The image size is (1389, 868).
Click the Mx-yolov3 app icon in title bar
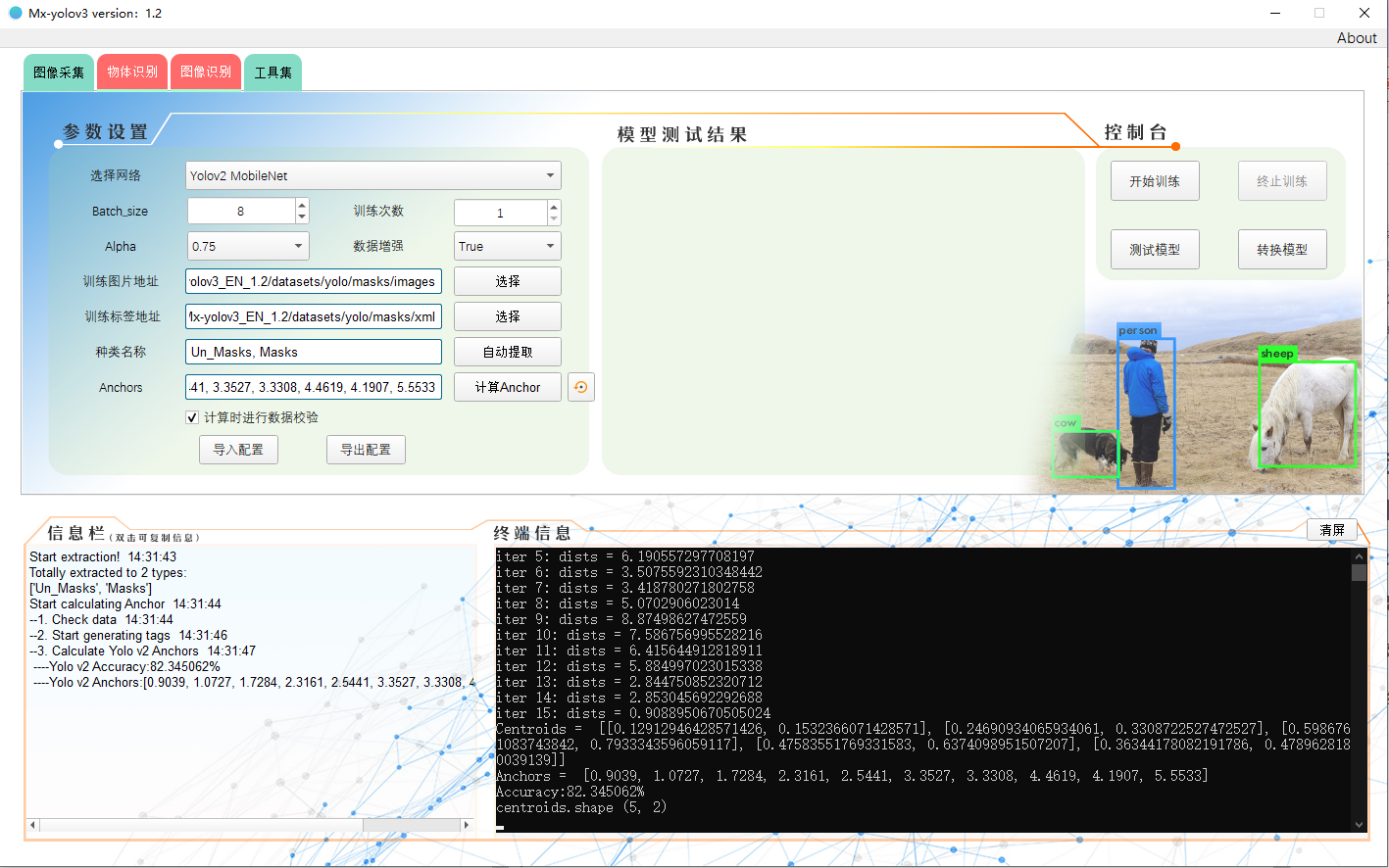(x=15, y=14)
